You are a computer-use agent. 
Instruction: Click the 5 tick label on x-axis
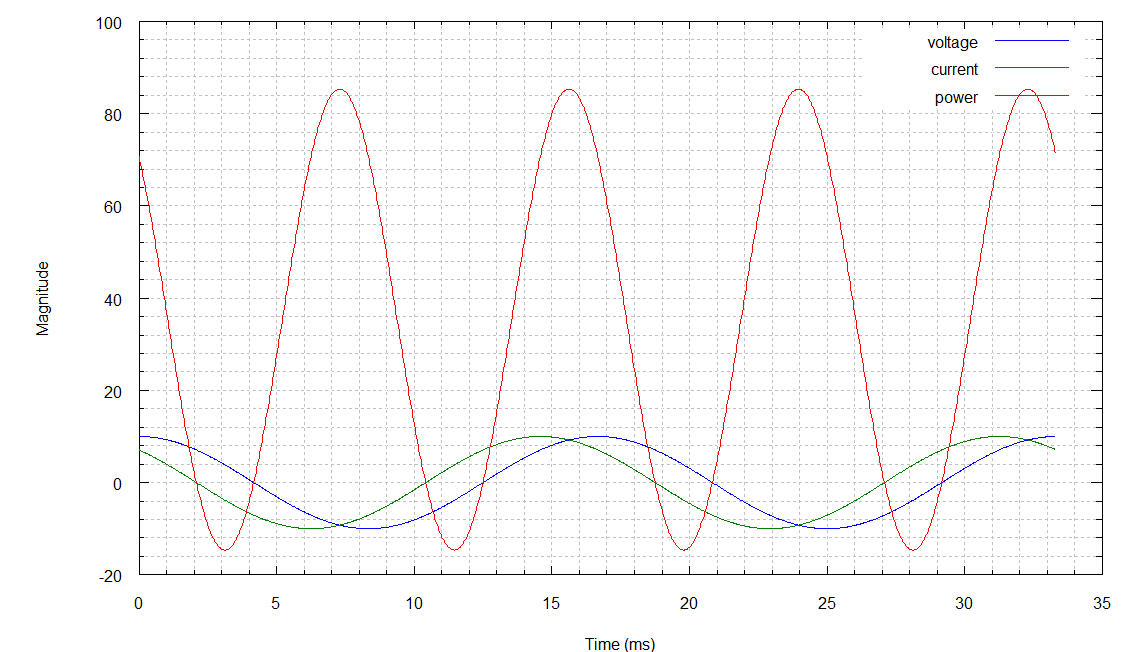(276, 604)
